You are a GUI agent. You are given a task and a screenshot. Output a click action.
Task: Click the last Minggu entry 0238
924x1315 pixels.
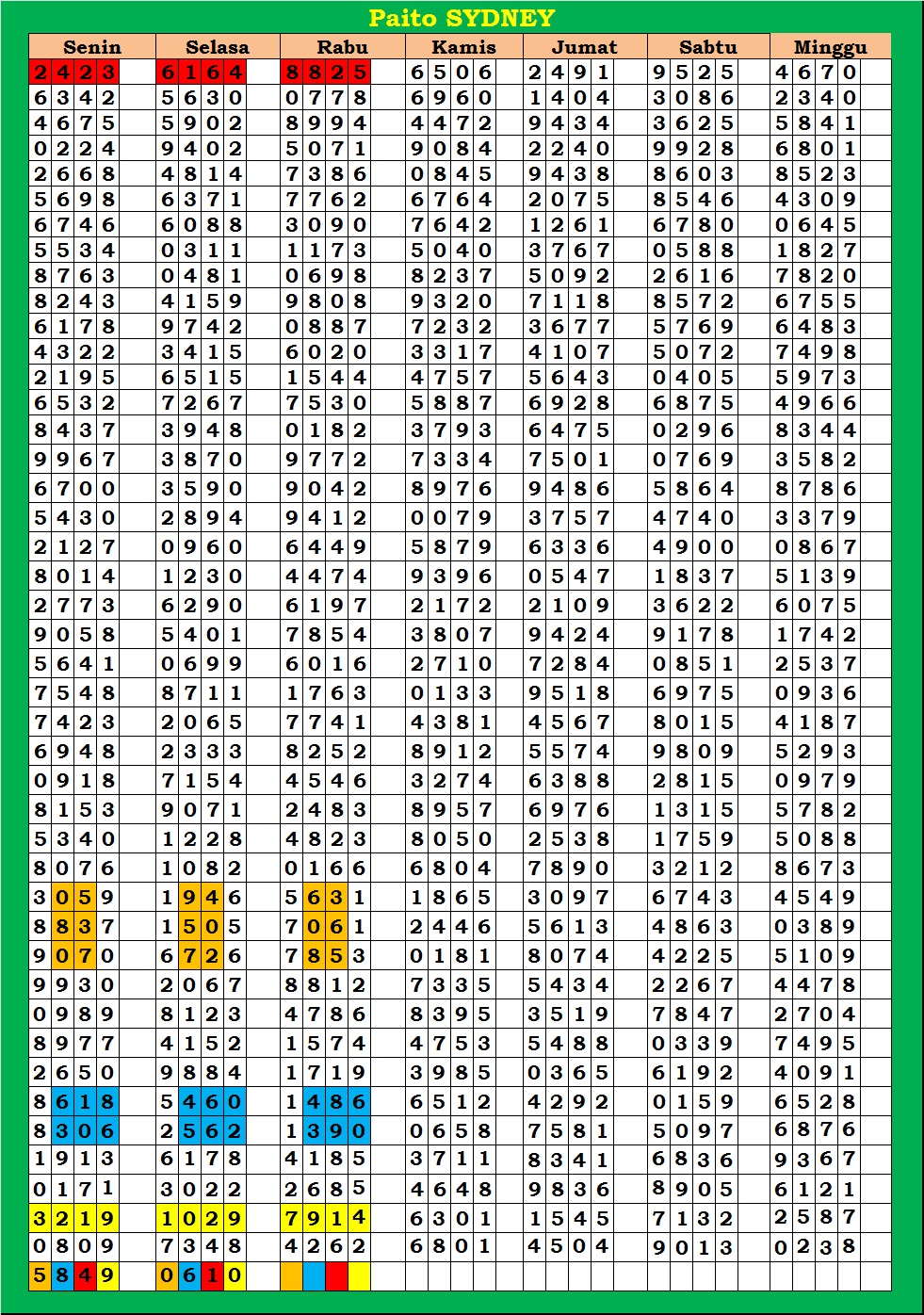815,1247
